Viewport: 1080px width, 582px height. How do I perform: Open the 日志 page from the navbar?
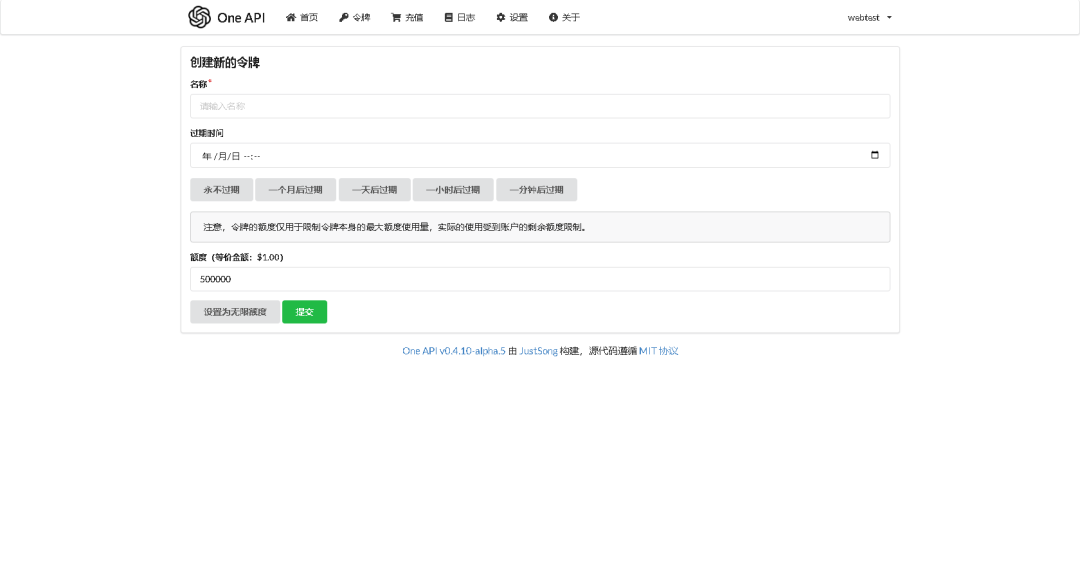(459, 17)
